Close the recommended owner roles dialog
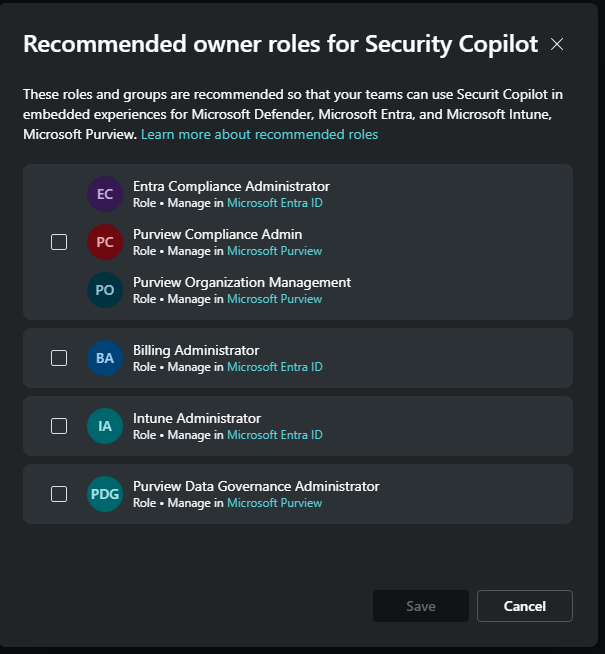Screen dimensions: 605x654 pyautogui.click(x=557, y=44)
